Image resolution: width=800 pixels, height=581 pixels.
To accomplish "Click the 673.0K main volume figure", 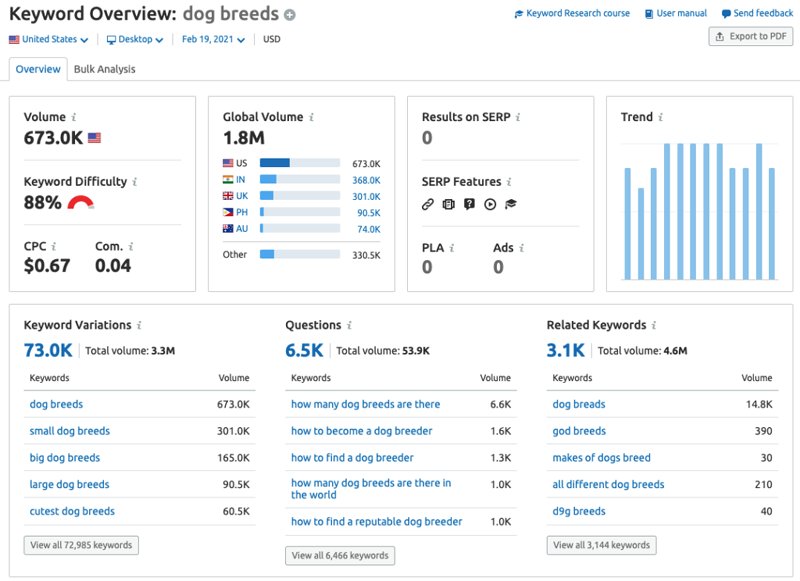I will click(53, 138).
